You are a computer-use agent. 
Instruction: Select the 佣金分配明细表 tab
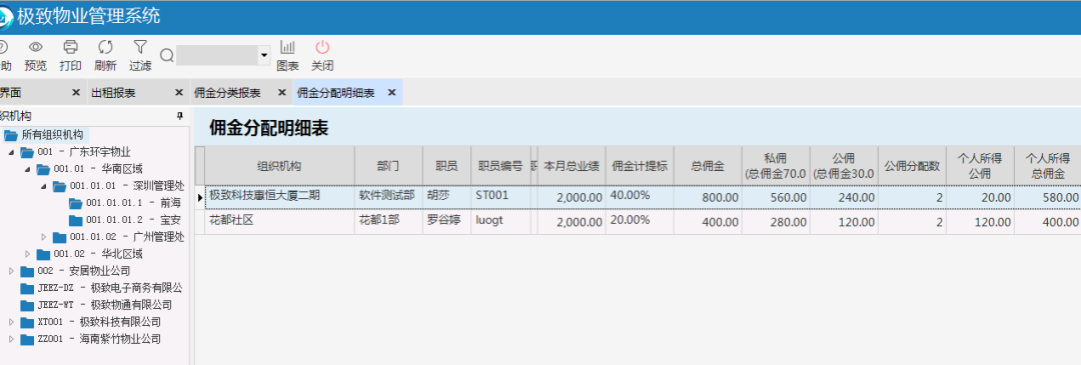tap(336, 93)
